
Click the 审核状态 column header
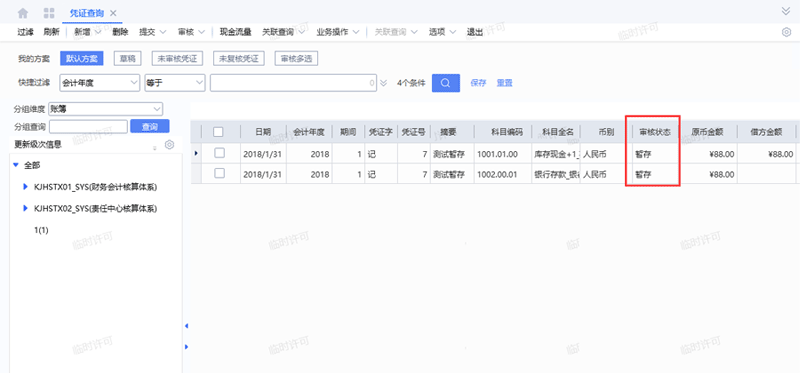click(x=656, y=132)
